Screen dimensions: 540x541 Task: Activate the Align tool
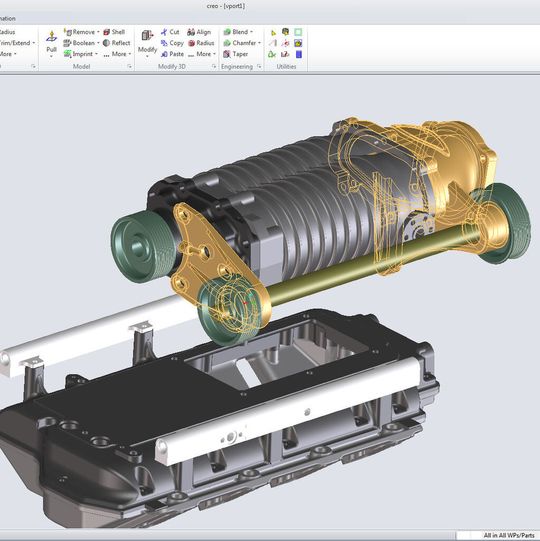pyautogui.click(x=199, y=32)
